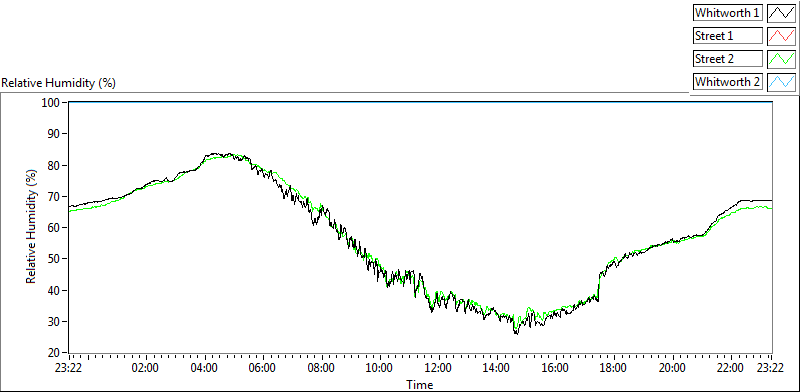
Task: Click the 60 value on the Y axis
Action: pos(55,228)
